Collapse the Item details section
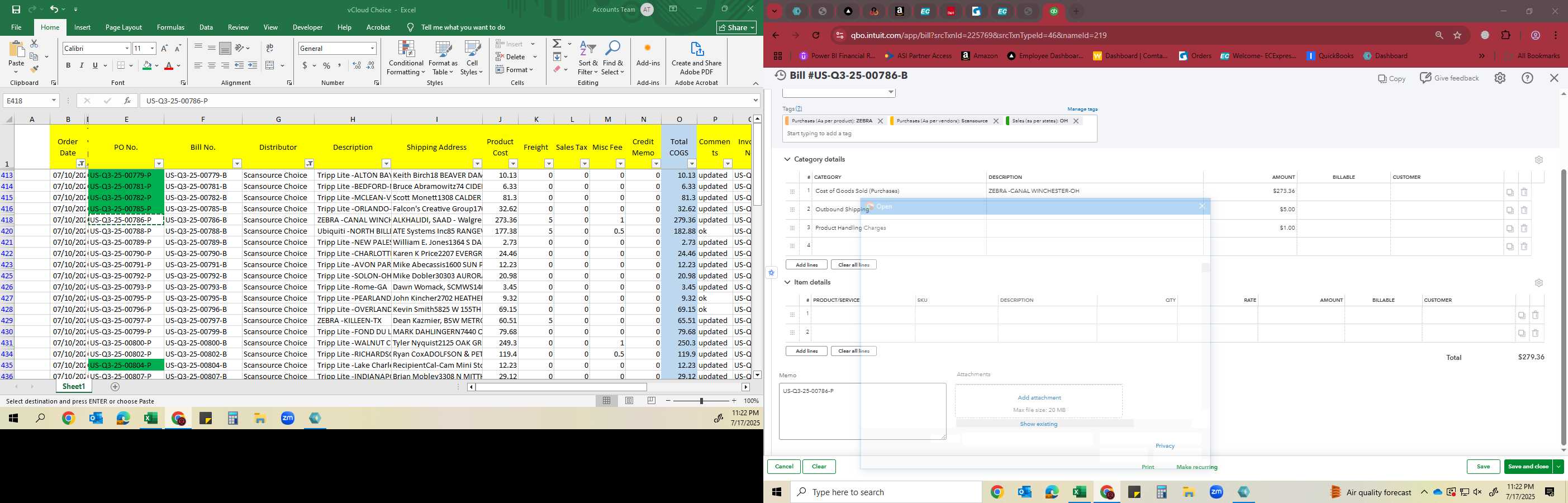The image size is (1568, 503). click(787, 283)
